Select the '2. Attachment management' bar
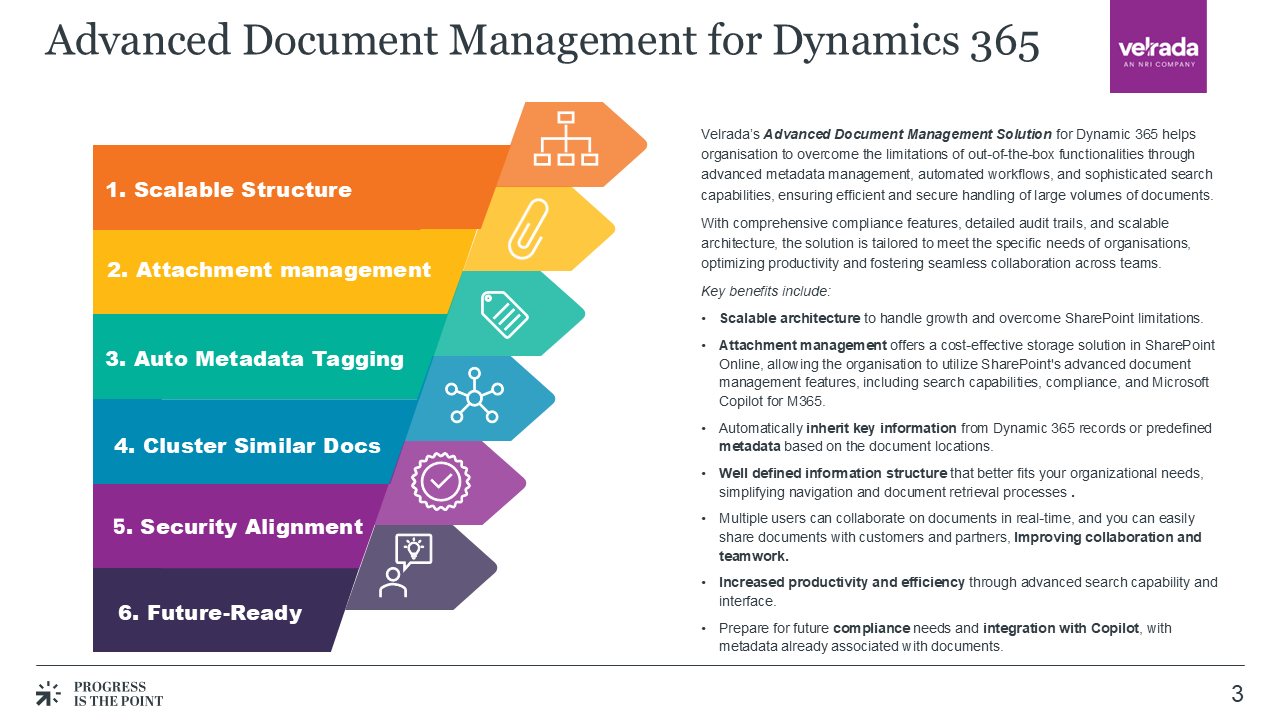 283,271
